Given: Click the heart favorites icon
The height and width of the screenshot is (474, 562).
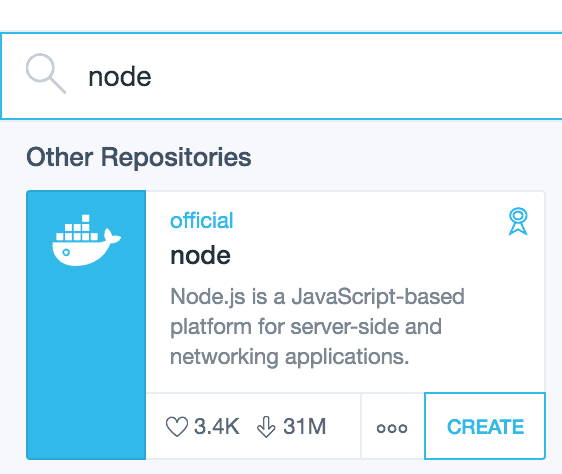Looking at the screenshot, I should pyautogui.click(x=177, y=427).
